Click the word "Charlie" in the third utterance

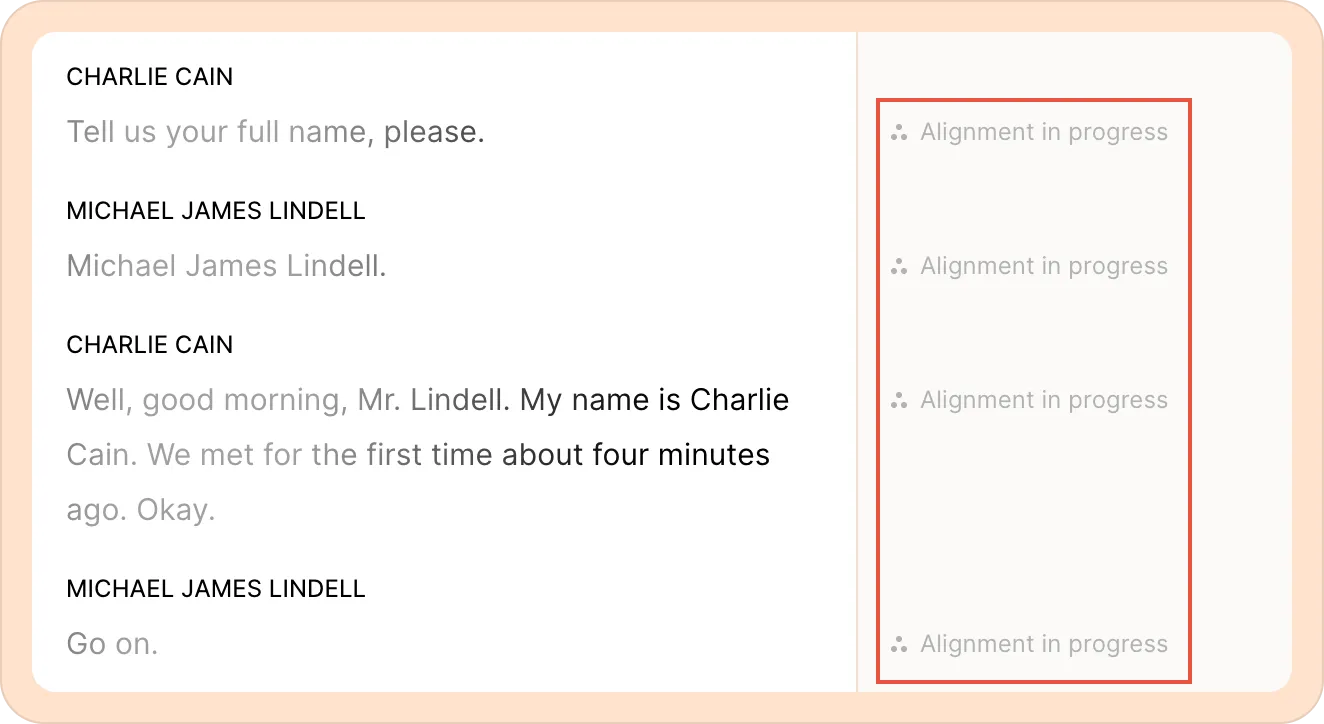coord(740,400)
